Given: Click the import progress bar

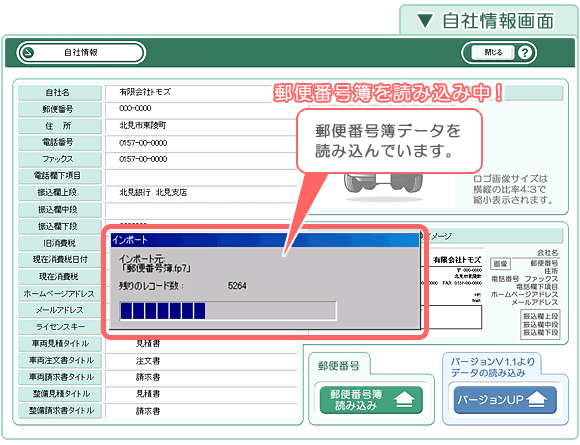Looking at the screenshot, I should (x=228, y=311).
